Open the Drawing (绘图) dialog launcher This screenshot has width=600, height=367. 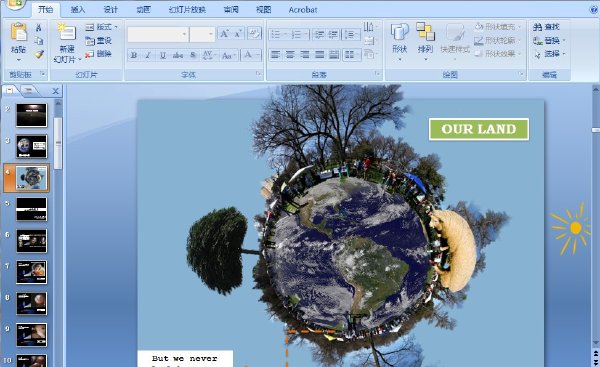pos(522,74)
